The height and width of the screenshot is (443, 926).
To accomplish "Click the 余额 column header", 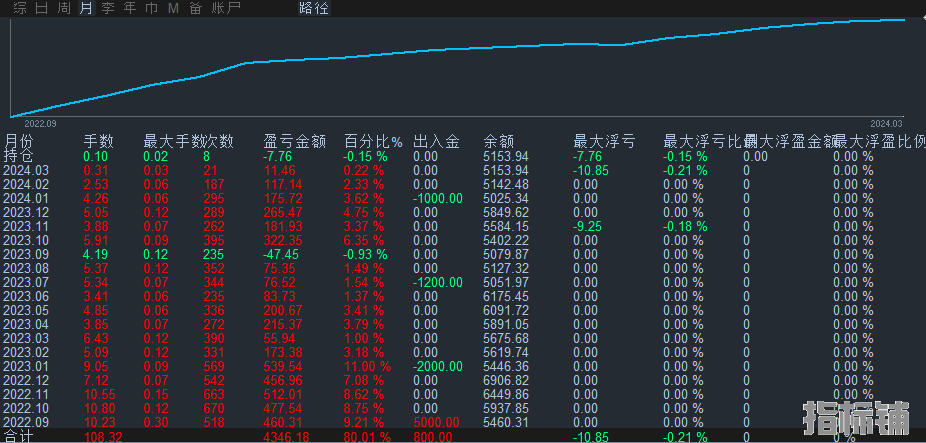I will (x=499, y=142).
